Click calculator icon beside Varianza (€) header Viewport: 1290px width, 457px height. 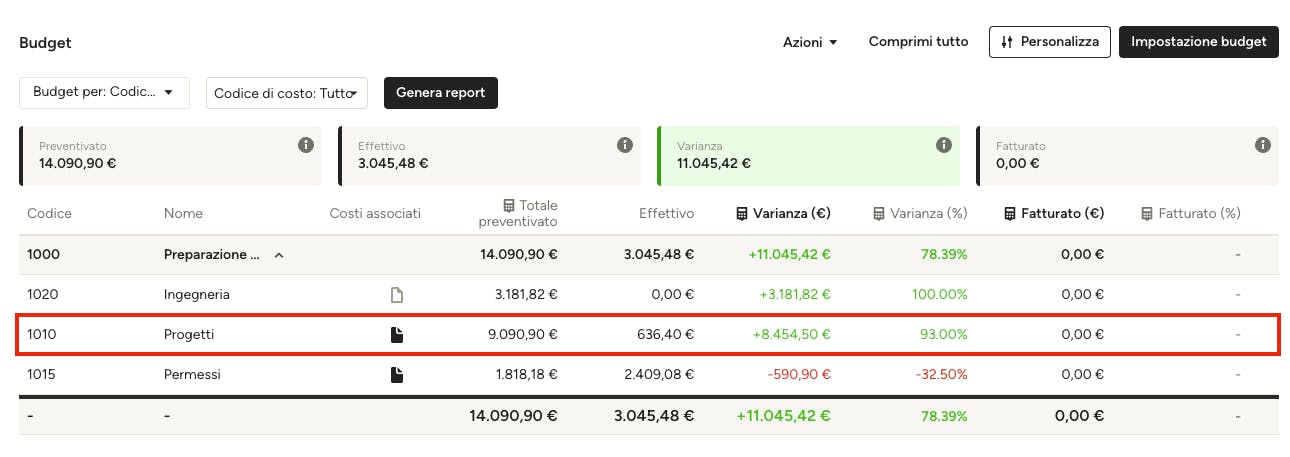[x=742, y=213]
